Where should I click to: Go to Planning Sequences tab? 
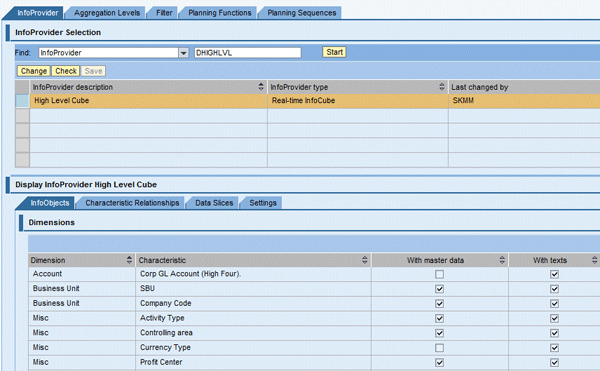click(x=302, y=13)
